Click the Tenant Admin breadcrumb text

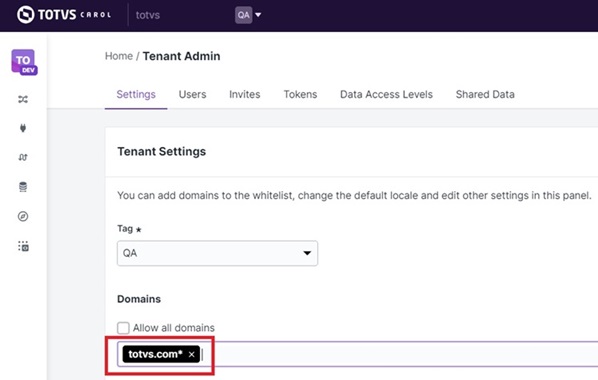[x=182, y=56]
